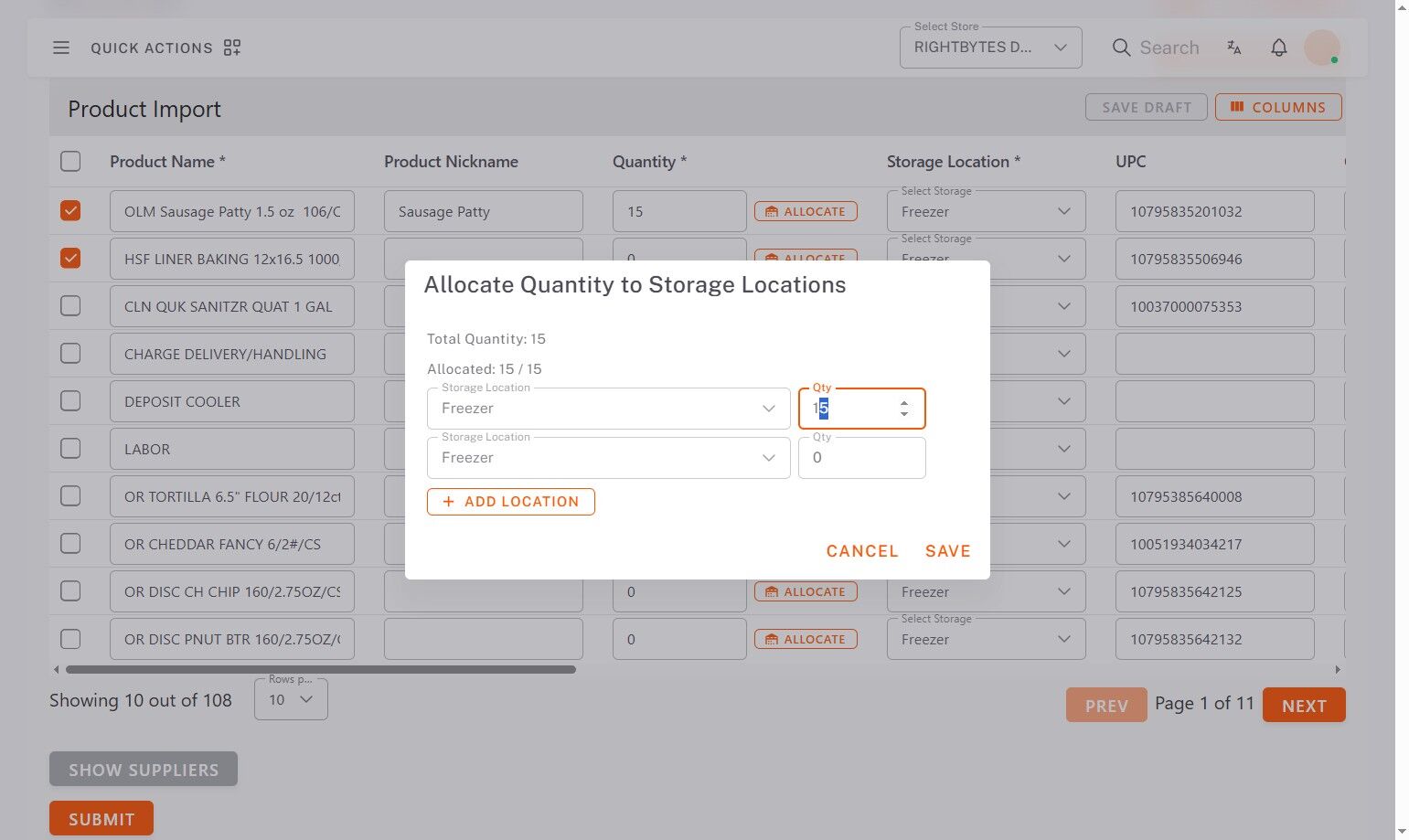Save the quantity allocation
Screen dimensions: 1409x840
point(947,551)
